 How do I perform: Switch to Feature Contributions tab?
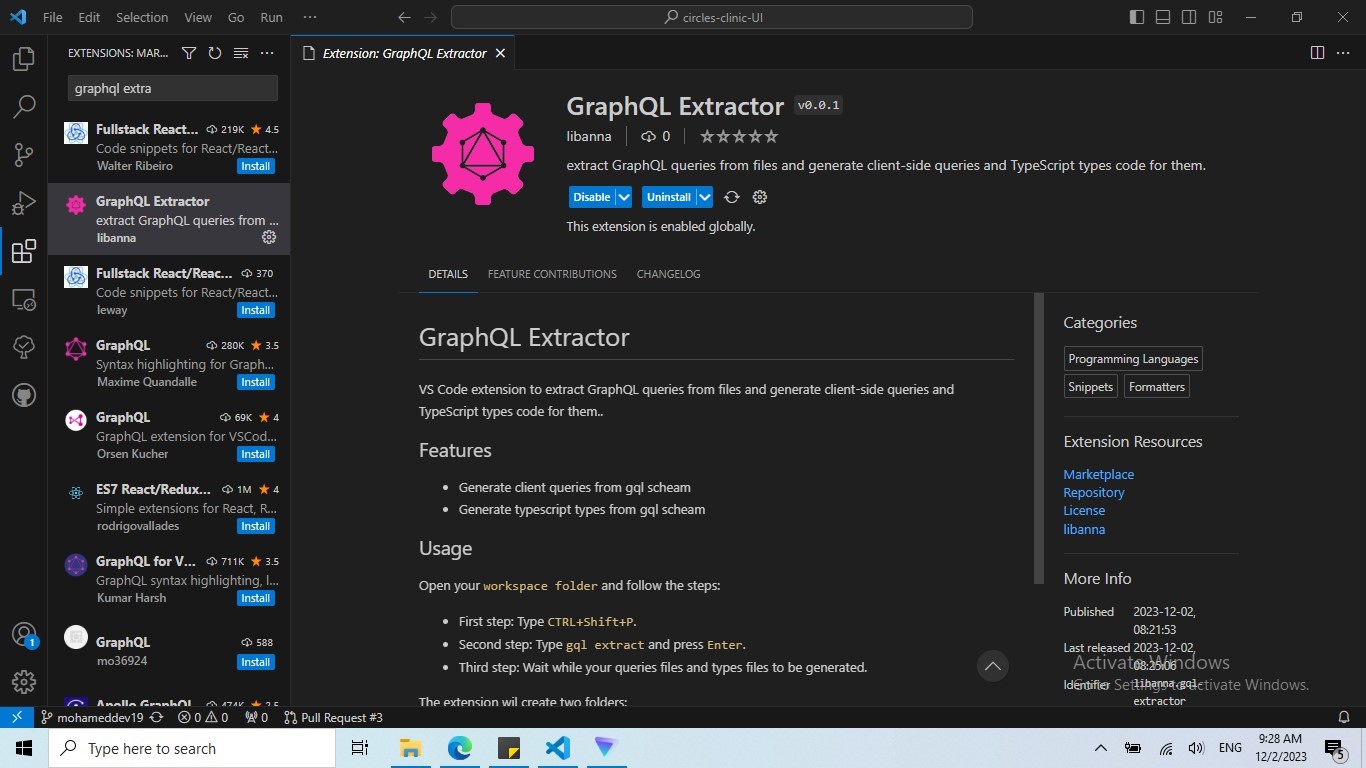pyautogui.click(x=552, y=274)
